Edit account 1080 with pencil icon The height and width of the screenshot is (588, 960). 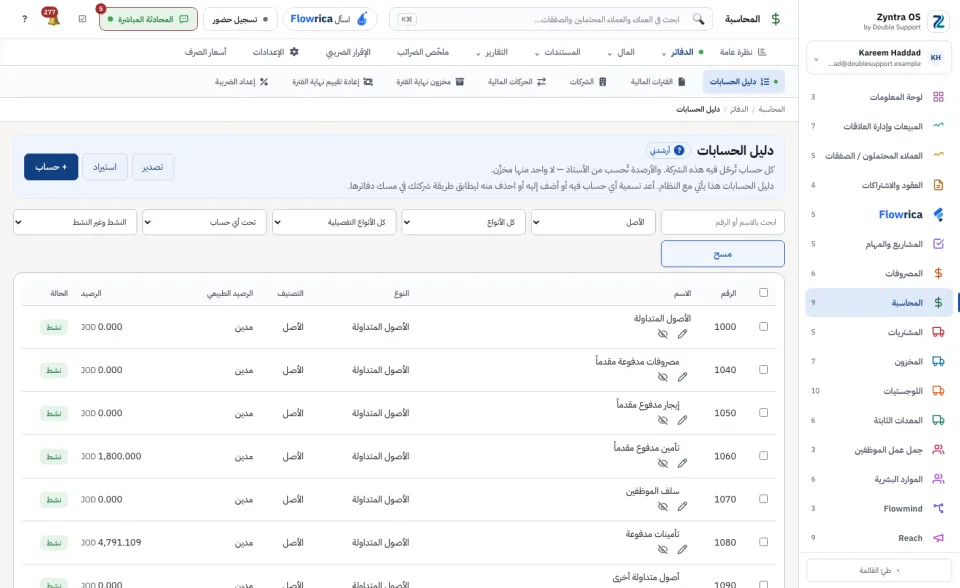click(x=682, y=549)
